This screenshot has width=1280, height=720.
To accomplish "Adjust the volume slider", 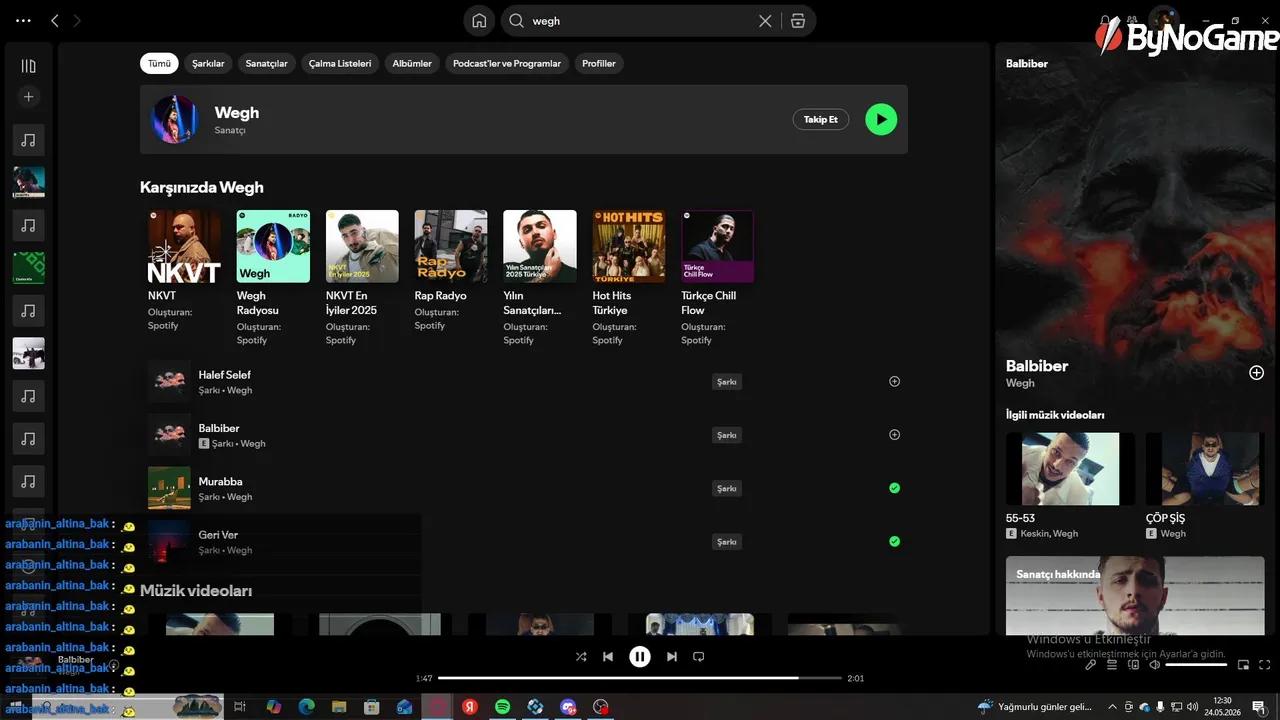I will [x=1196, y=664].
